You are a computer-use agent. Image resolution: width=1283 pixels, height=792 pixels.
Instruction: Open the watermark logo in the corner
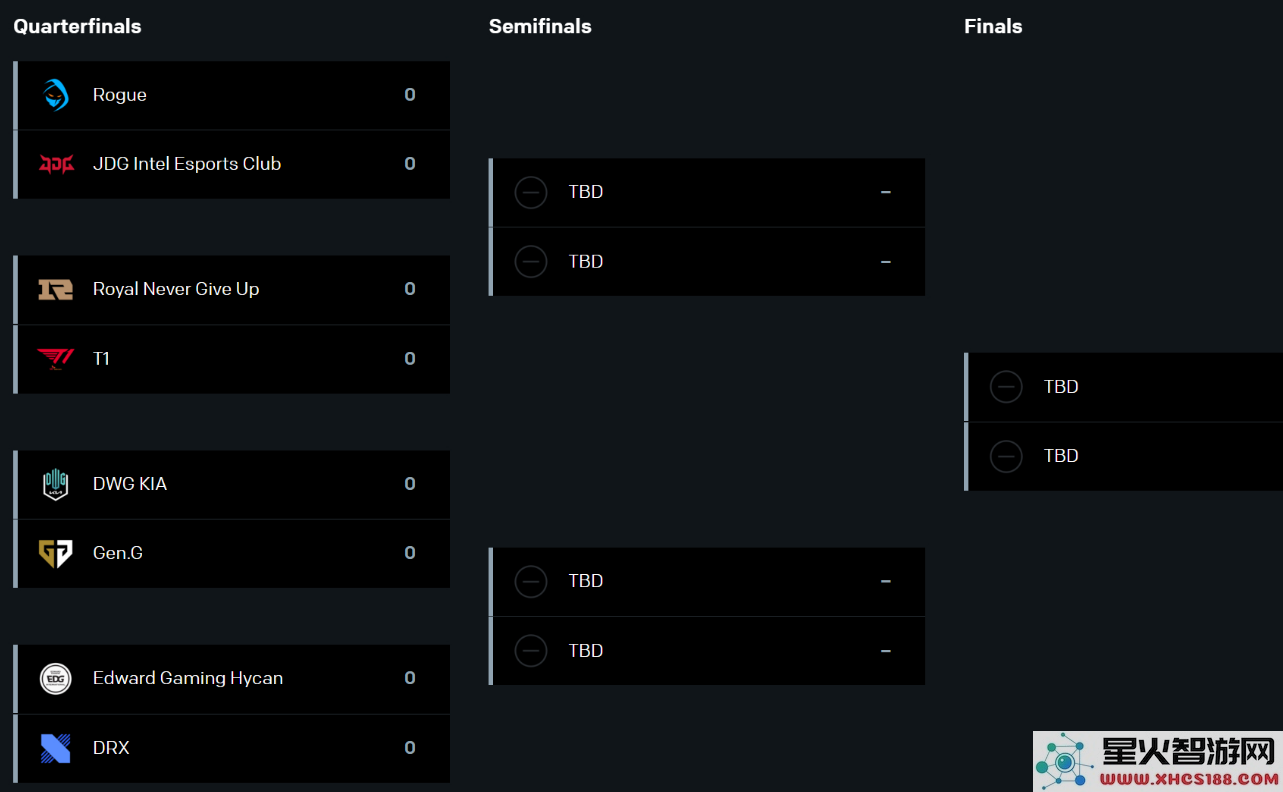coord(1158,762)
